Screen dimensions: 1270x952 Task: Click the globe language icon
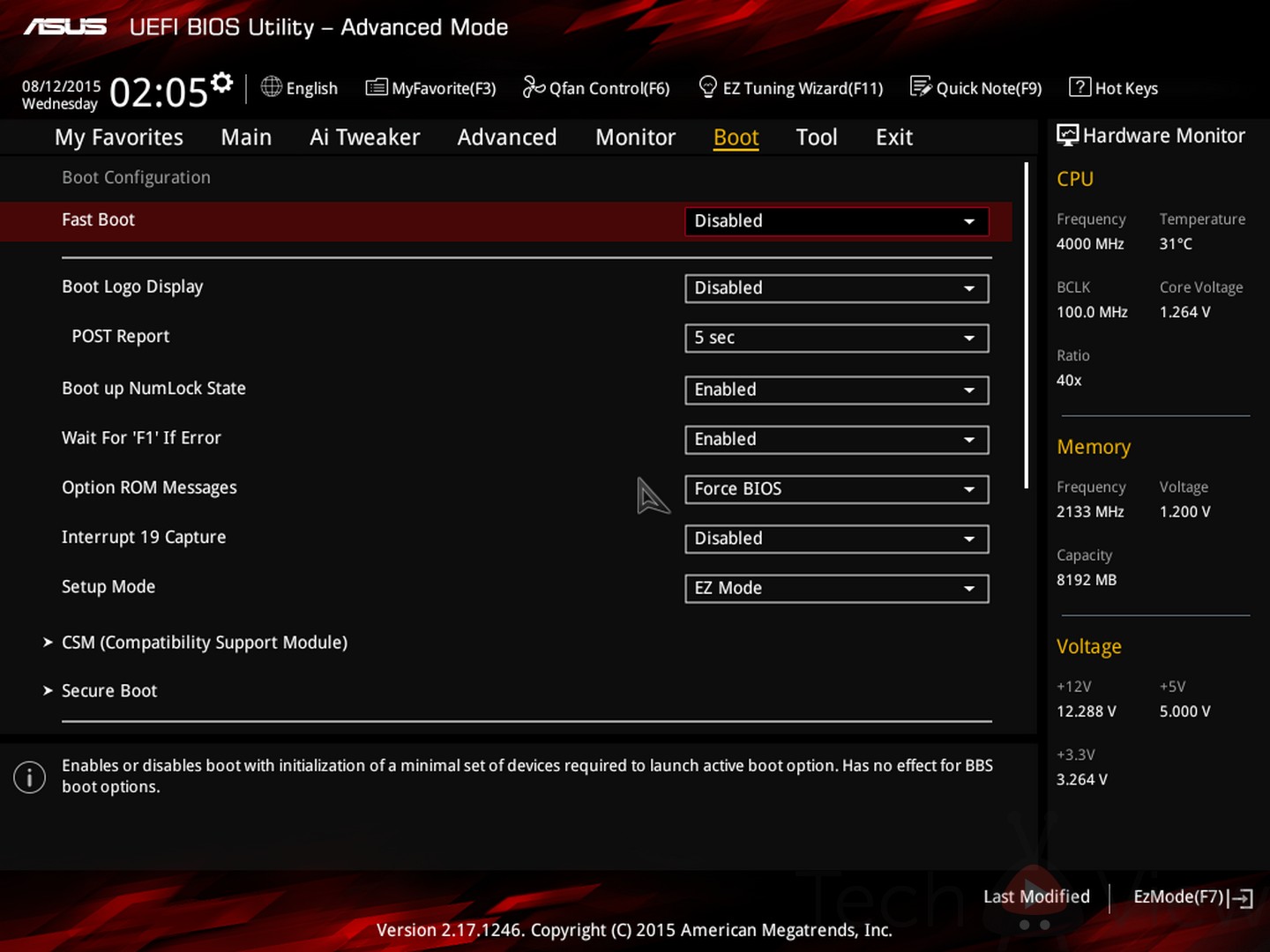272,86
